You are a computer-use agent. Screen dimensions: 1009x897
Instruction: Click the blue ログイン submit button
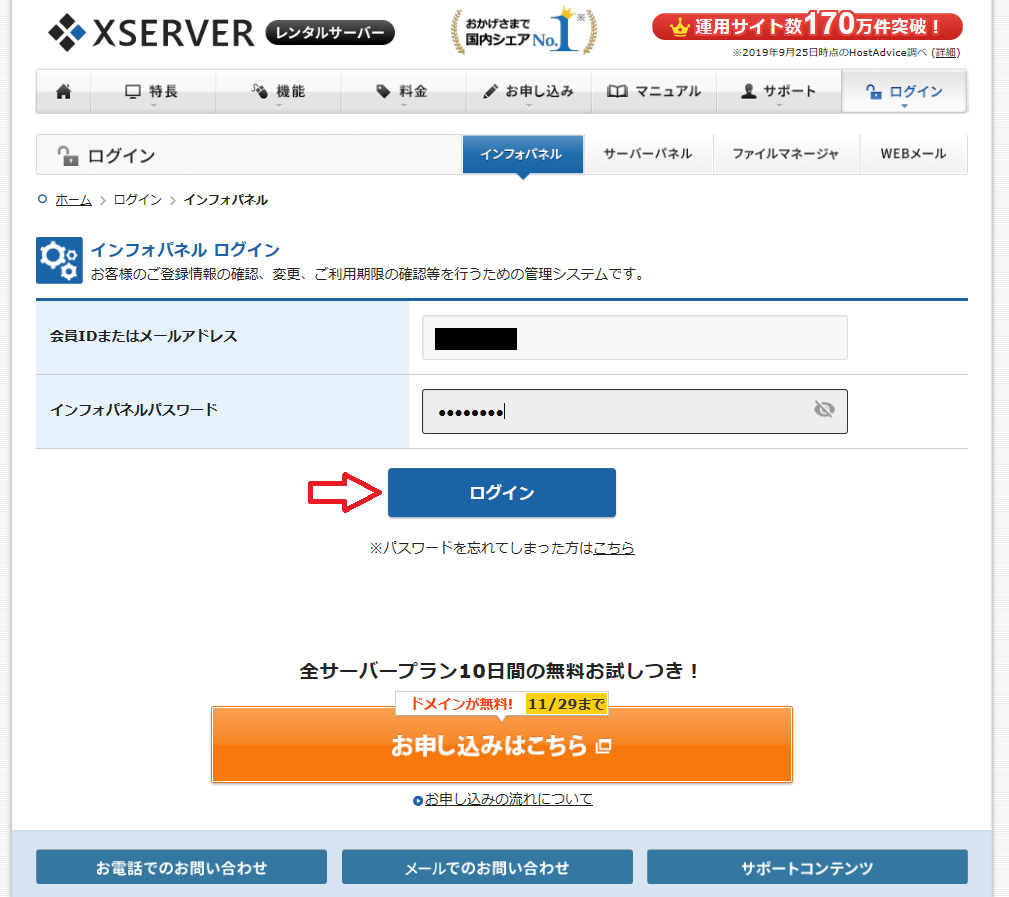point(502,493)
